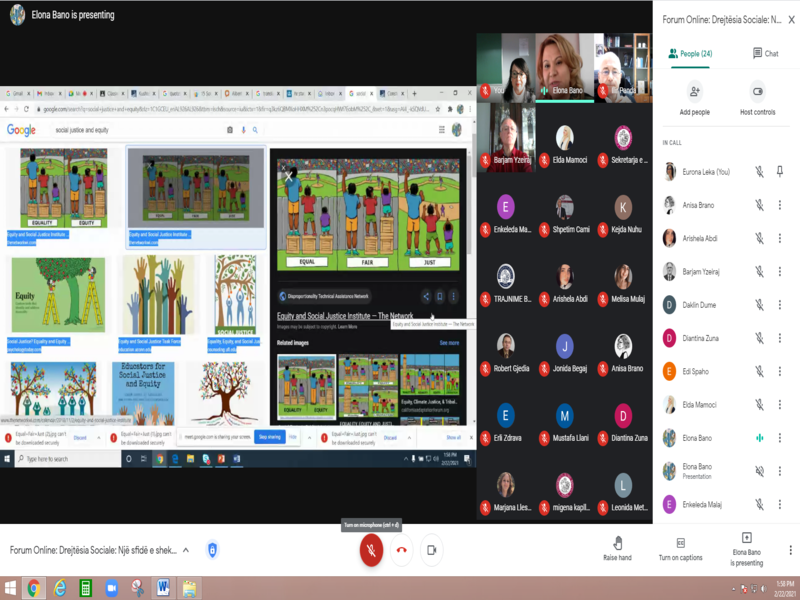Screen dimensions: 800x600
Task: Click Elona Bano's video tile
Action: (564, 68)
